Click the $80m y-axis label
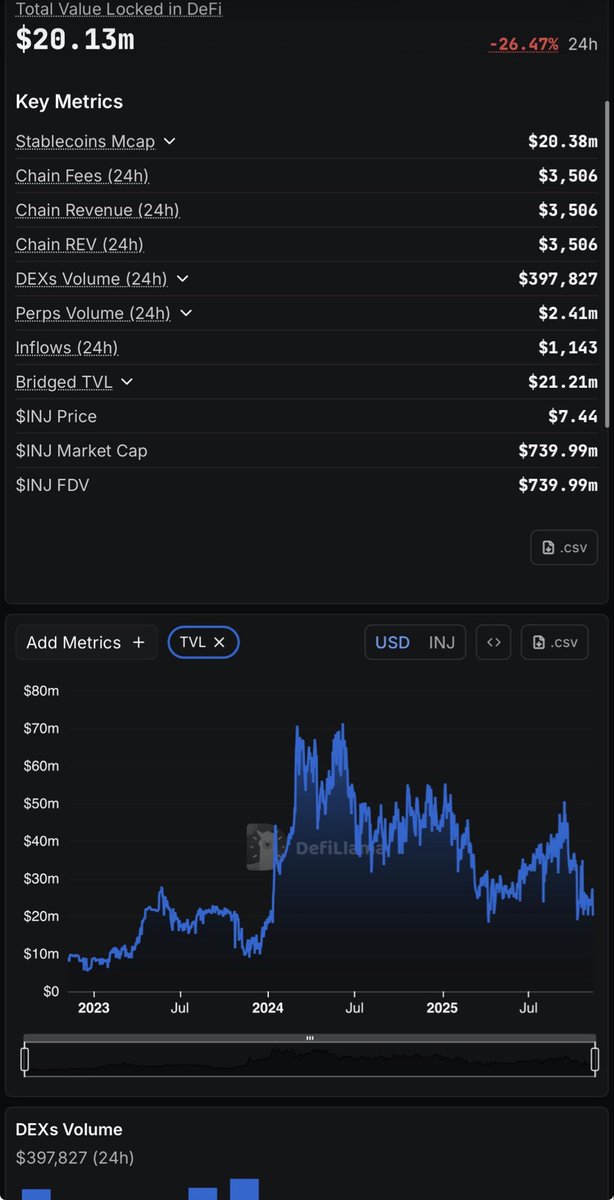 tap(41, 690)
